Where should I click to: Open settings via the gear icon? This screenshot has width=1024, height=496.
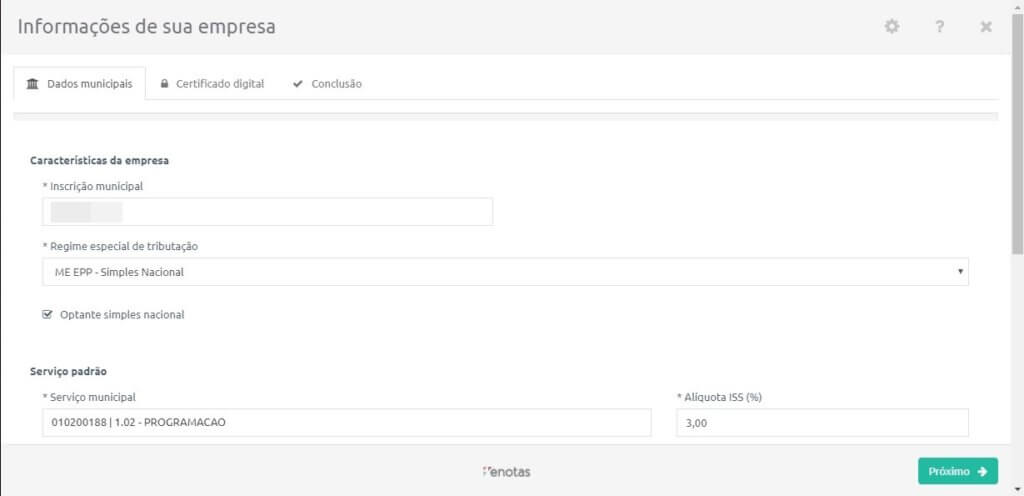892,27
